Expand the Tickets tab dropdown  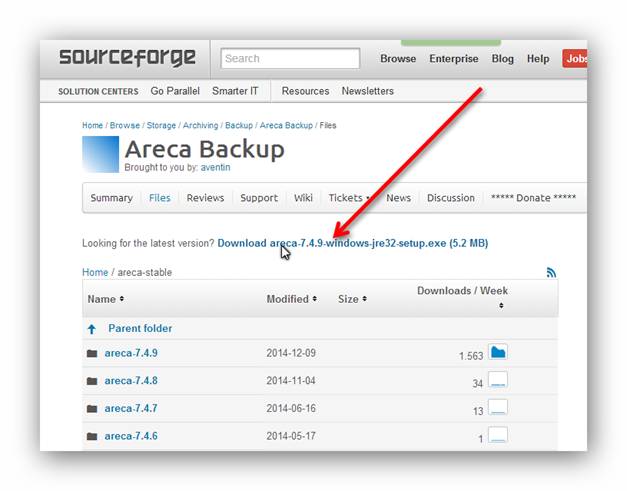coord(348,198)
